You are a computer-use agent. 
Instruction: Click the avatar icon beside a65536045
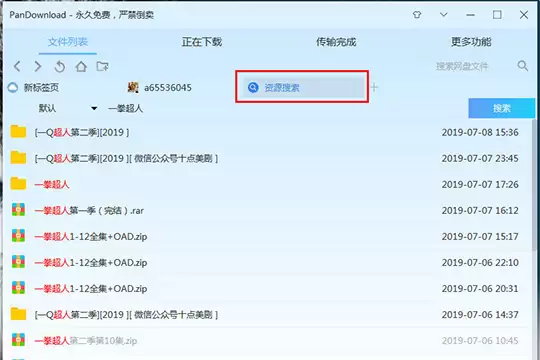click(133, 88)
